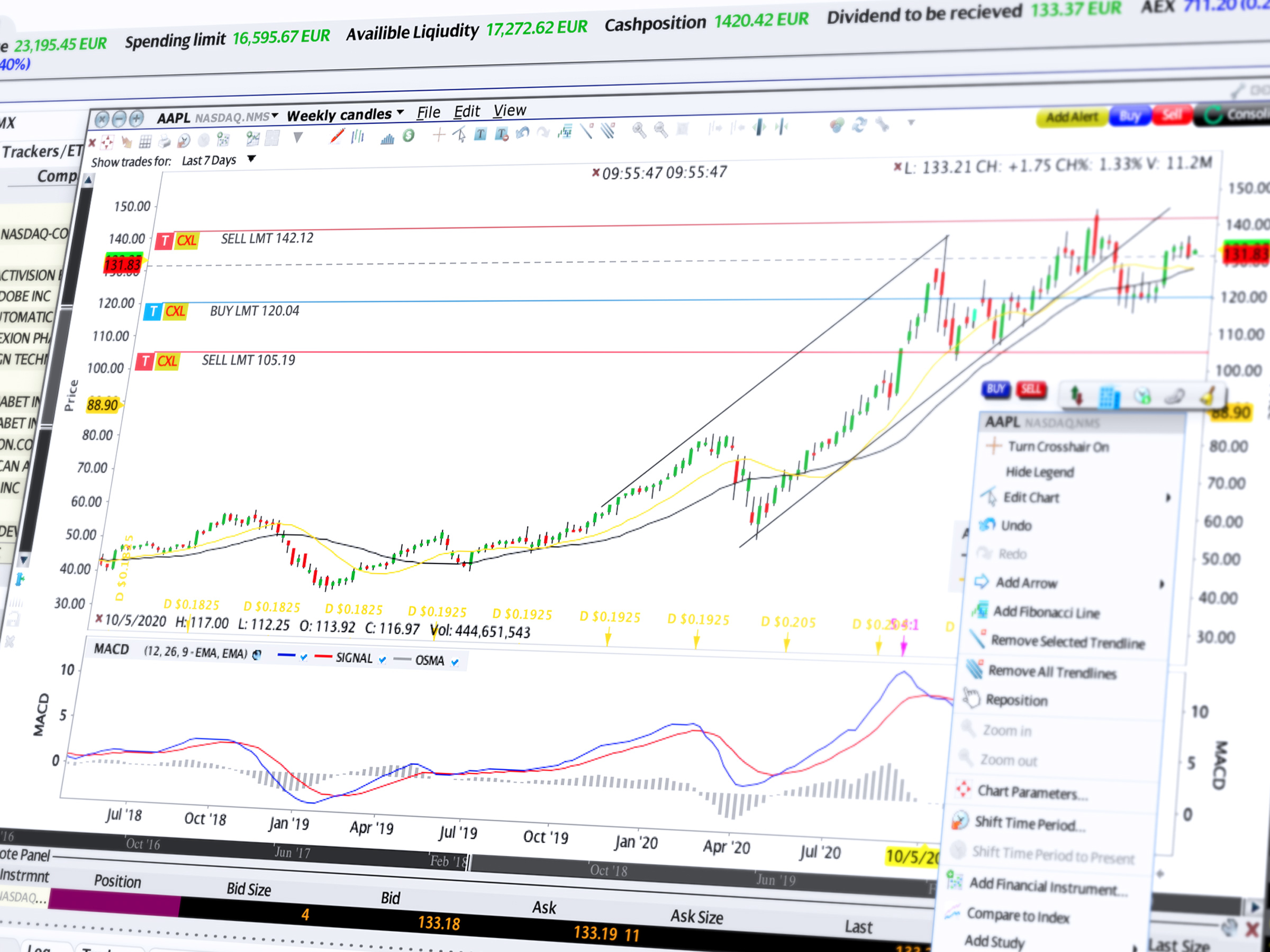
Task: Open the View menu
Action: [510, 110]
